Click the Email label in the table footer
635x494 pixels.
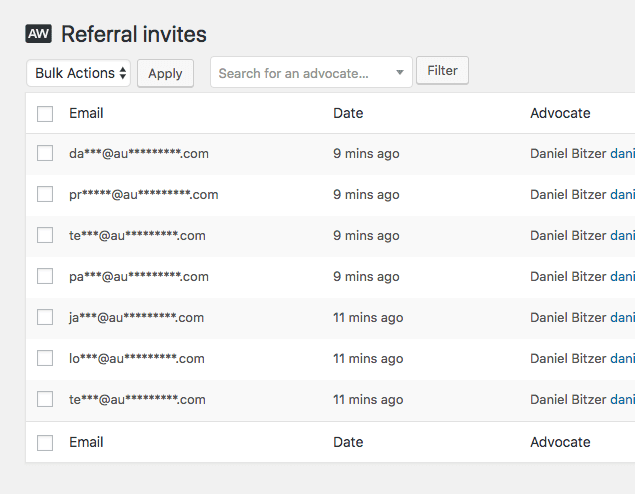click(x=86, y=441)
